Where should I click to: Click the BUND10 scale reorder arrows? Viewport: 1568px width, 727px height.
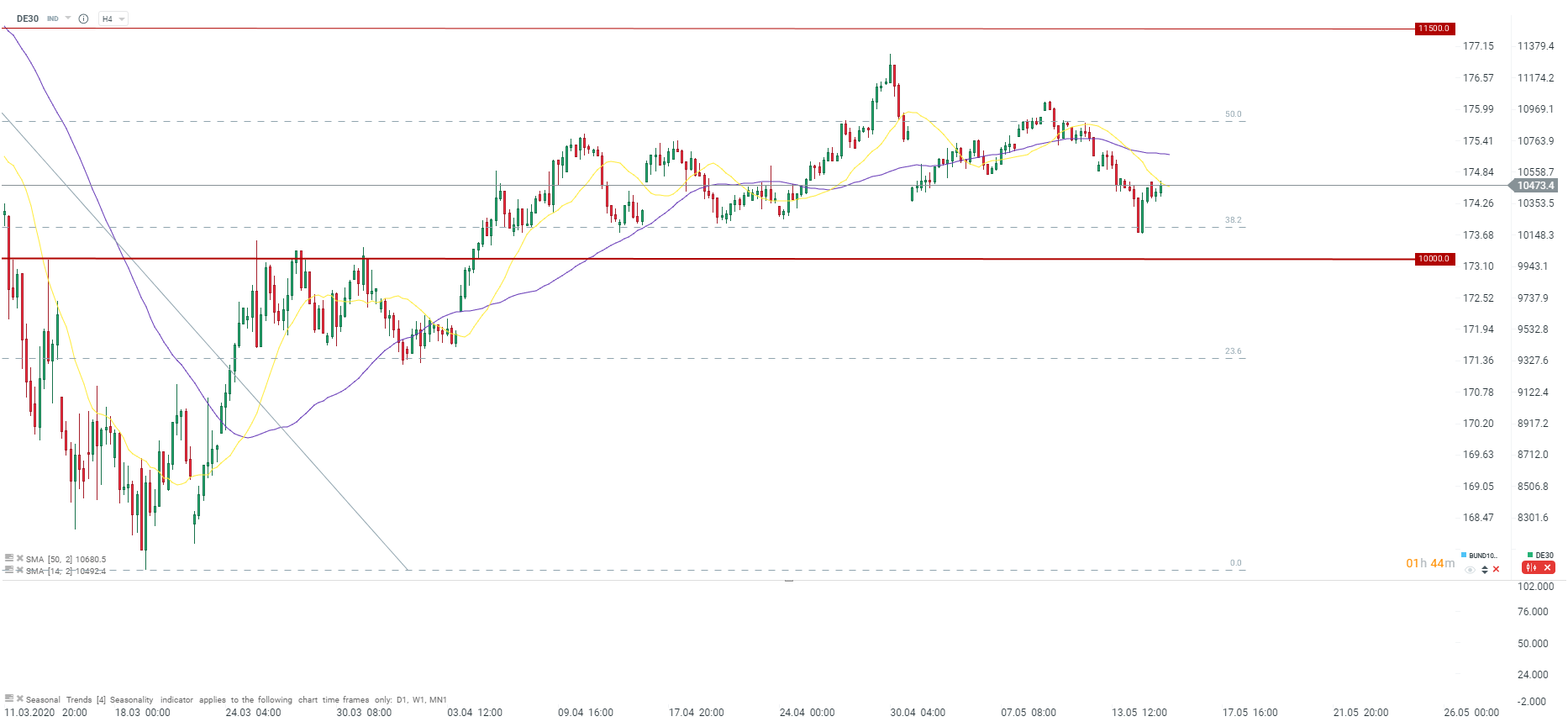1484,569
